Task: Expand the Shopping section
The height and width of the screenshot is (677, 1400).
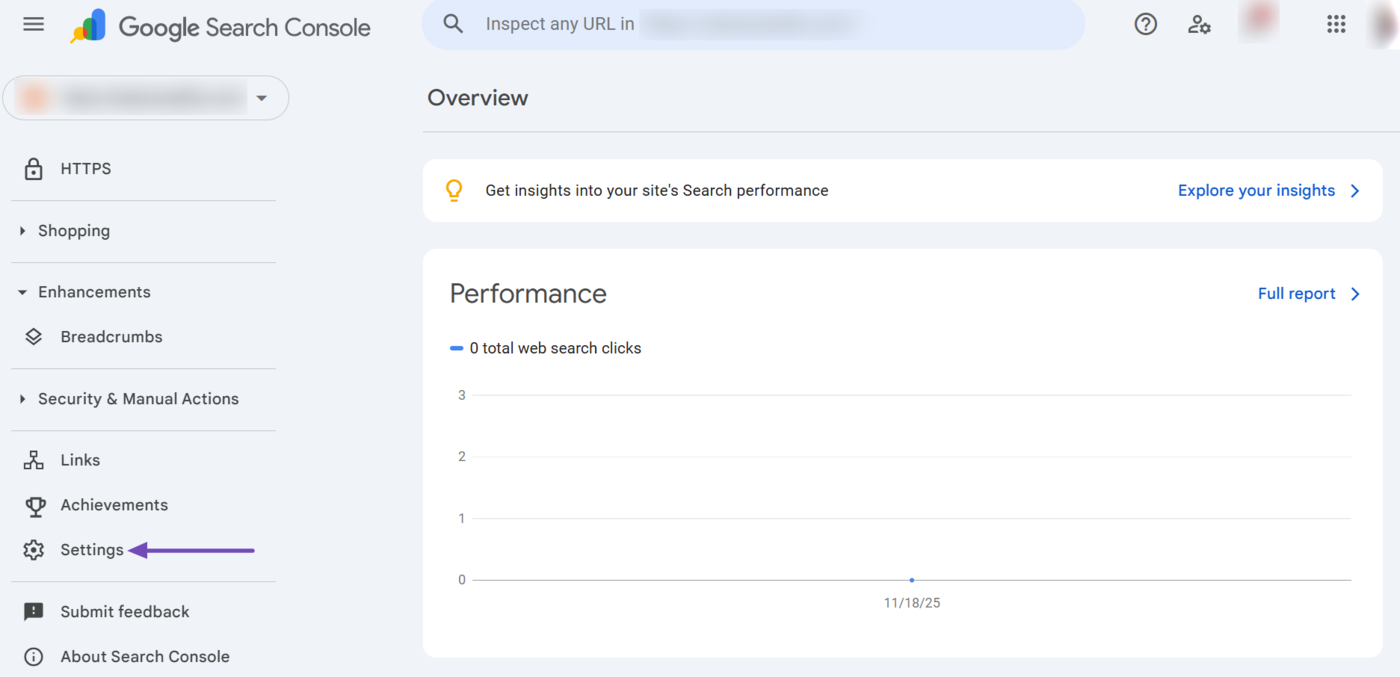Action: point(22,230)
